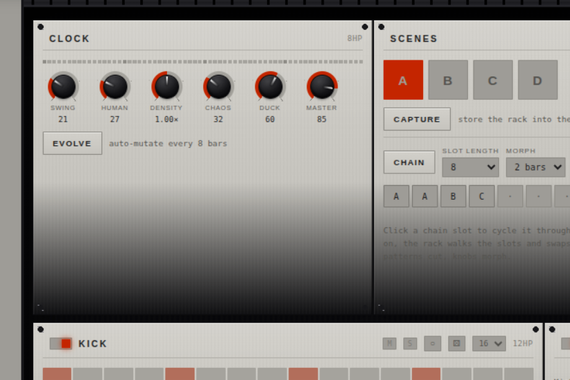Screen dimensions: 570x380
Task: Click the clock step indicator strip
Action: [x=203, y=62]
